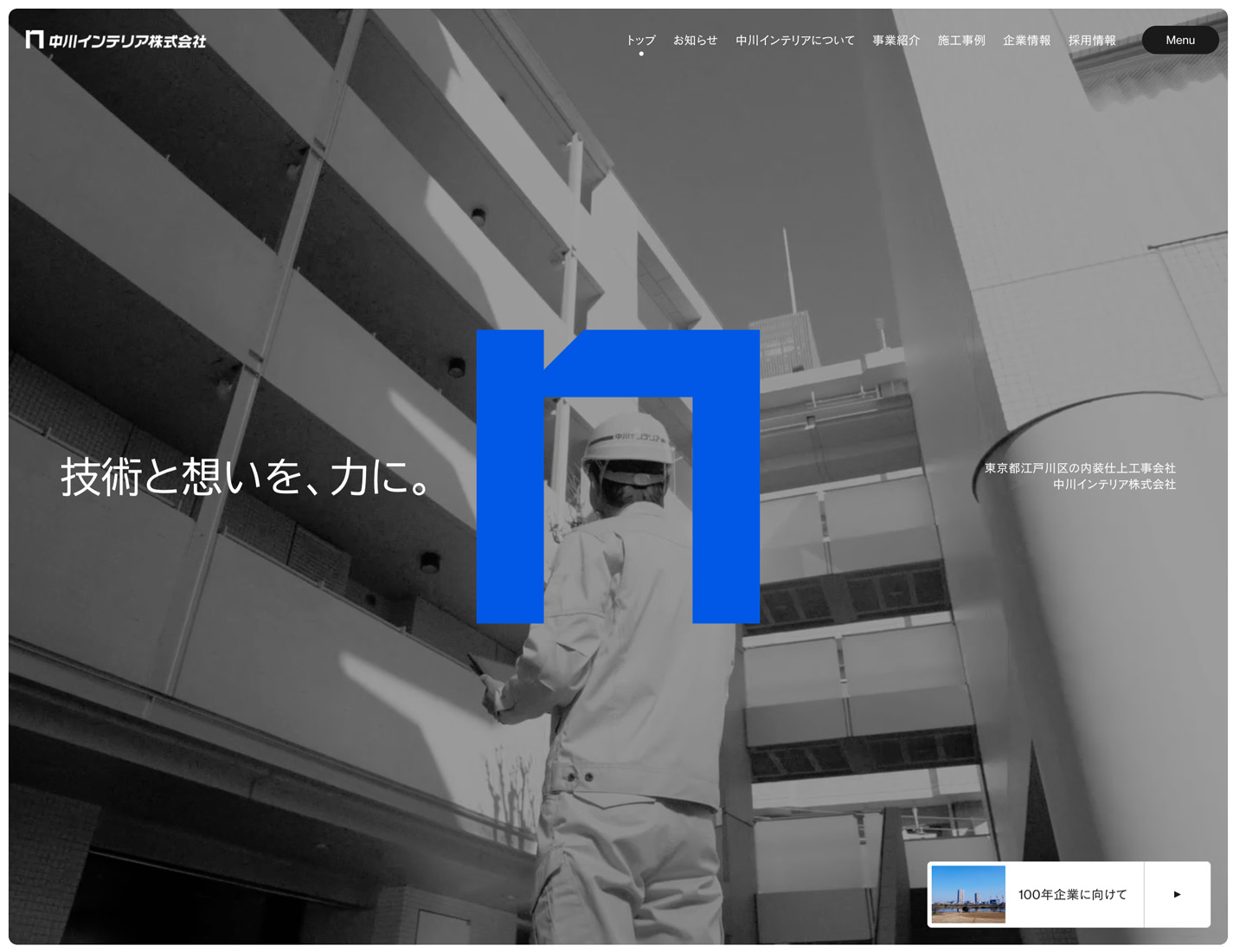Click the 100年企業に向けて label text
This screenshot has width=1233, height=952.
(x=1072, y=894)
